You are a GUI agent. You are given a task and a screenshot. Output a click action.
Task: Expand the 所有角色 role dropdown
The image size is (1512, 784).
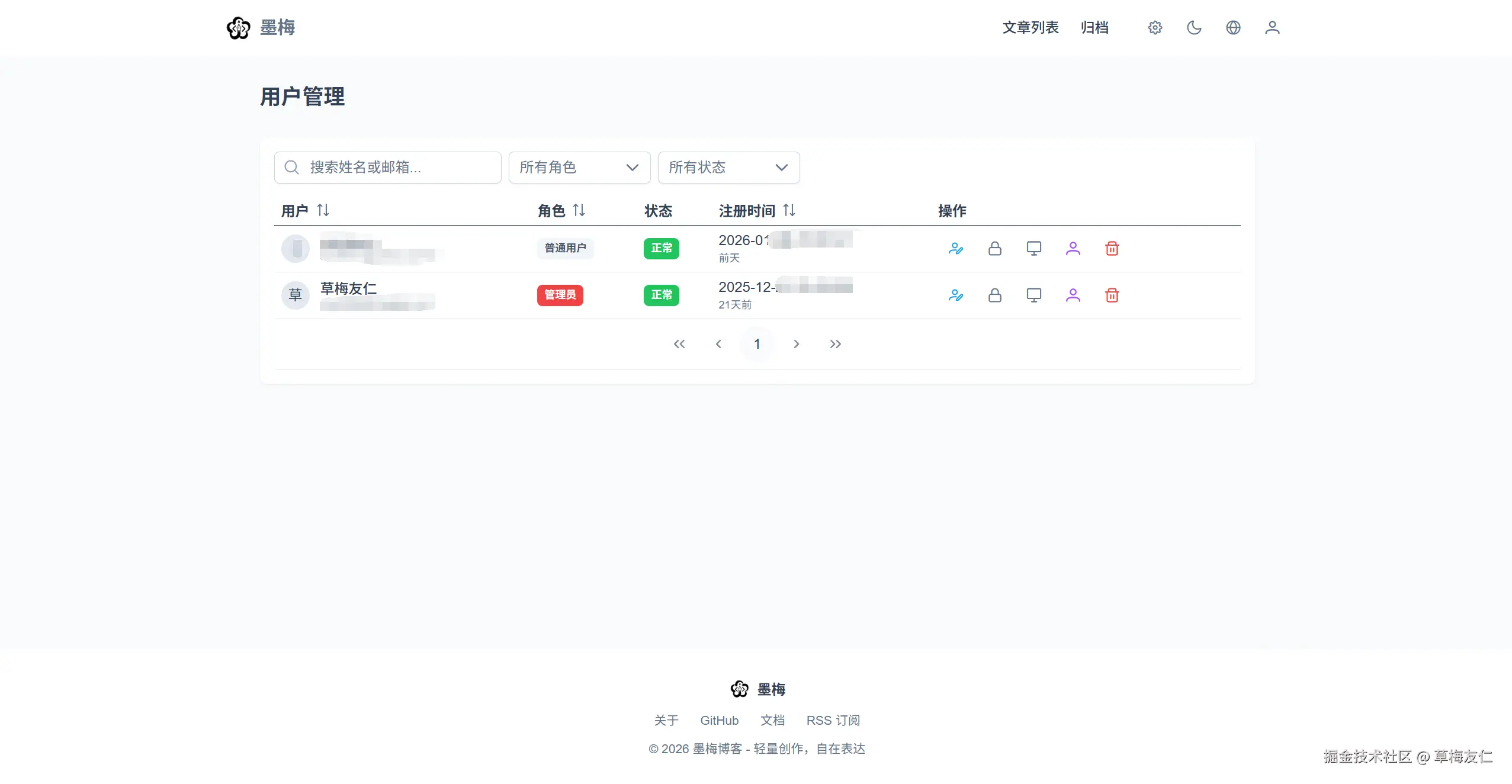pyautogui.click(x=579, y=168)
